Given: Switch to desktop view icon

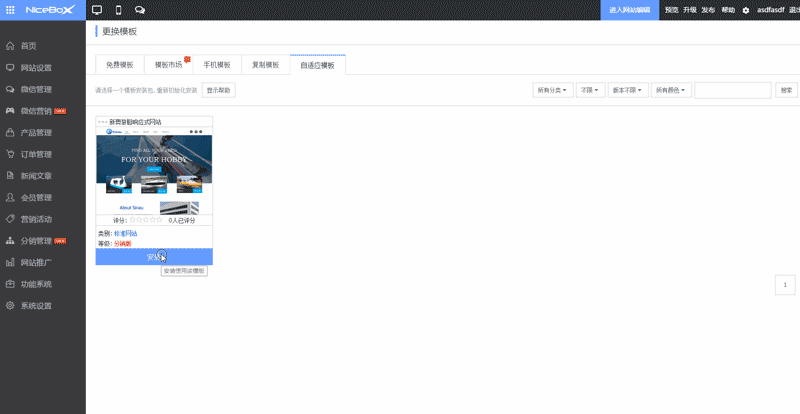Looking at the screenshot, I should [x=97, y=10].
